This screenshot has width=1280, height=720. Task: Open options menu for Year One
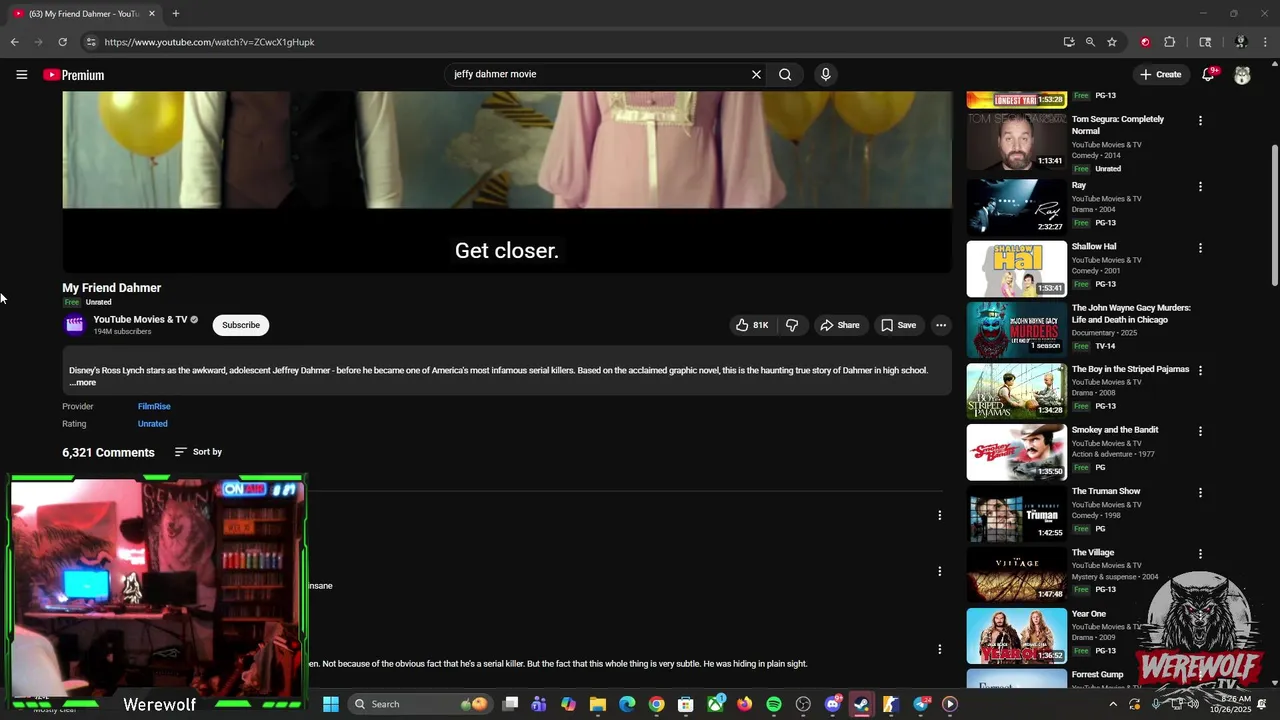tap(1200, 615)
